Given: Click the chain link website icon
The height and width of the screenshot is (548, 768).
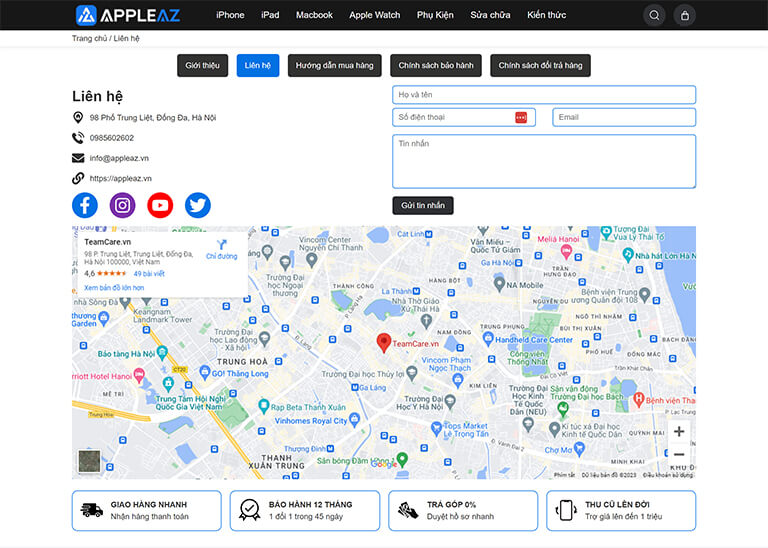Looking at the screenshot, I should [x=78, y=178].
